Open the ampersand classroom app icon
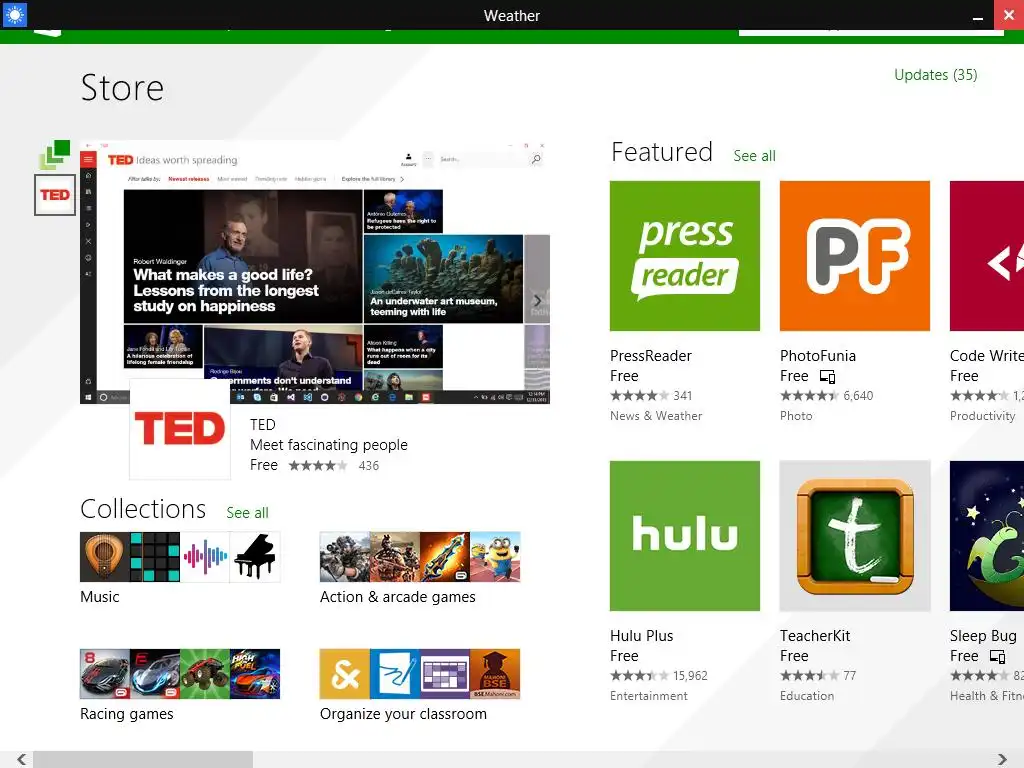 point(345,674)
